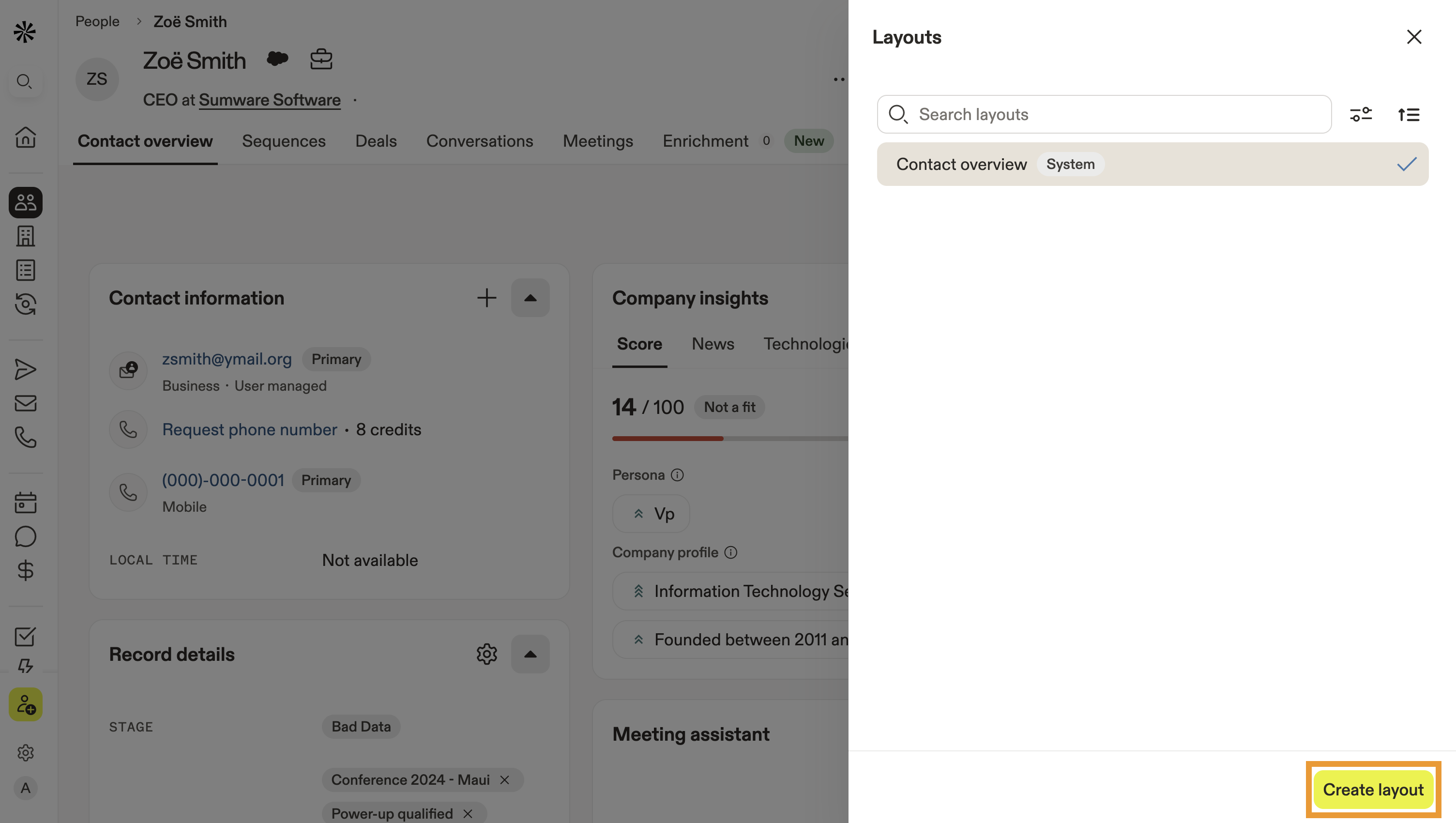Add contact info with the plus icon

[x=486, y=297]
